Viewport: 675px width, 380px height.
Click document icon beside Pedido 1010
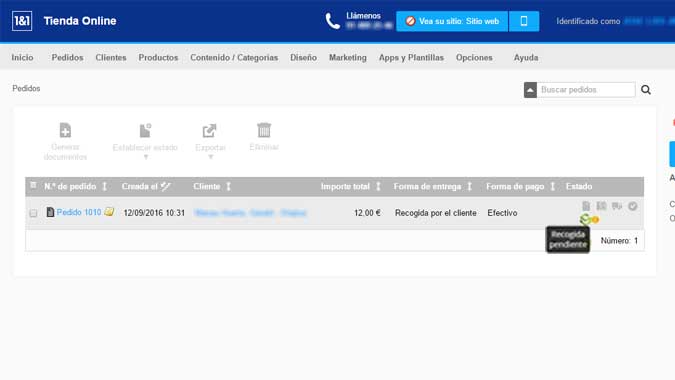click(50, 212)
